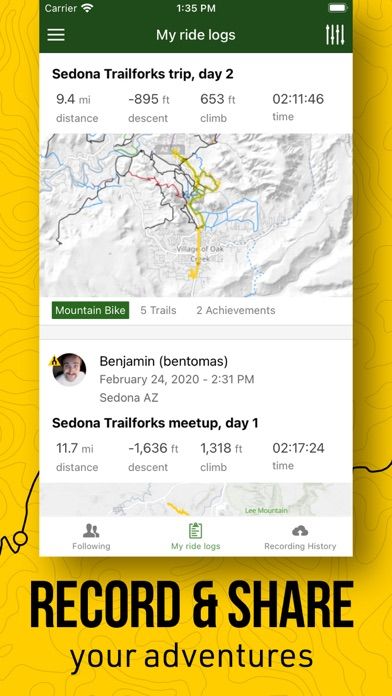
Task: Switch to the Following tab
Action: pyautogui.click(x=91, y=537)
